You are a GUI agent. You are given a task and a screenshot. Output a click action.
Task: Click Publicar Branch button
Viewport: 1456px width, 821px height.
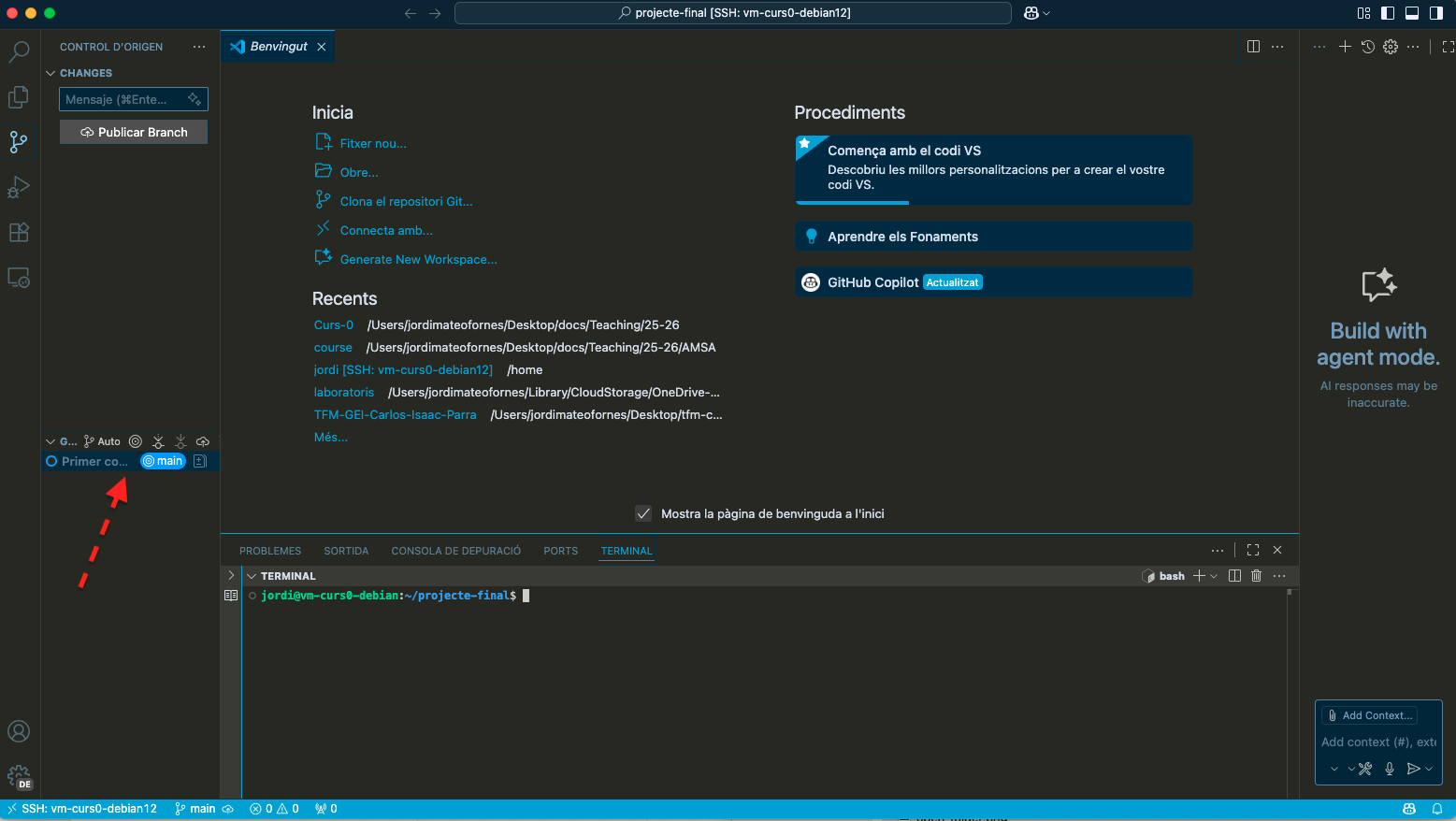(134, 132)
